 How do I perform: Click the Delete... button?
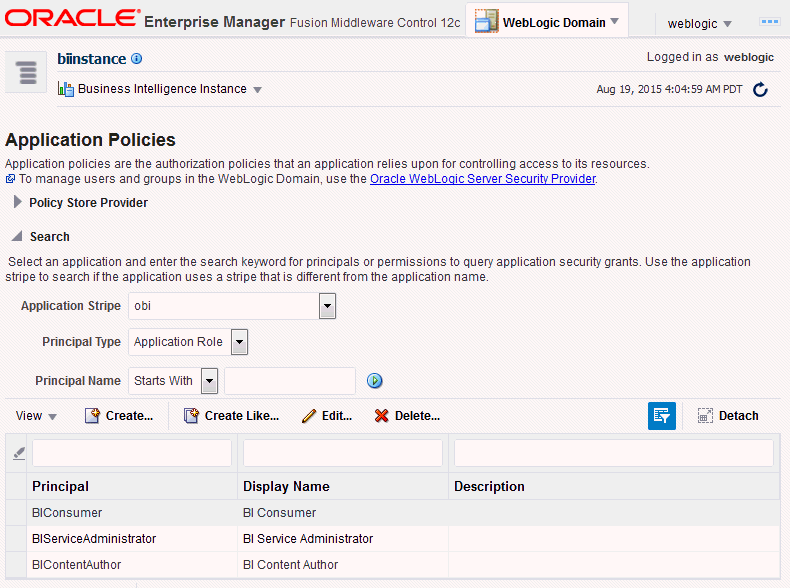(x=407, y=416)
